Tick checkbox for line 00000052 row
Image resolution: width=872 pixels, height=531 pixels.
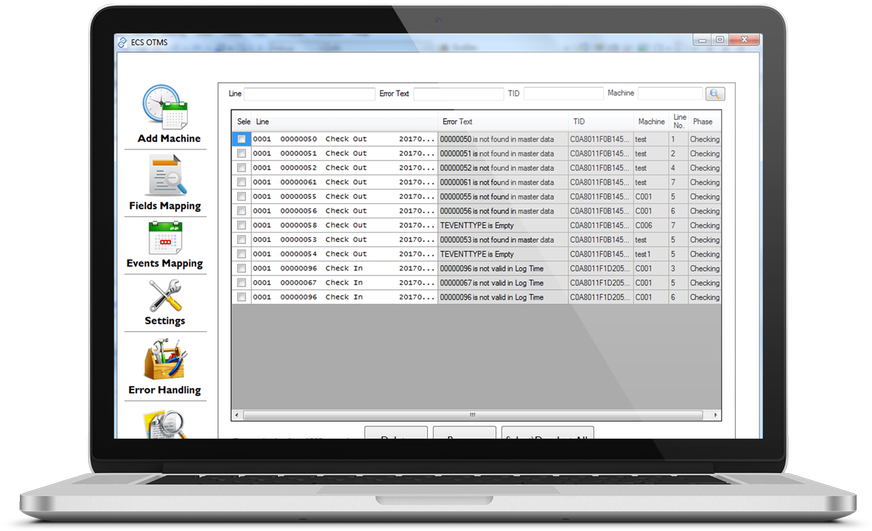pyautogui.click(x=241, y=168)
